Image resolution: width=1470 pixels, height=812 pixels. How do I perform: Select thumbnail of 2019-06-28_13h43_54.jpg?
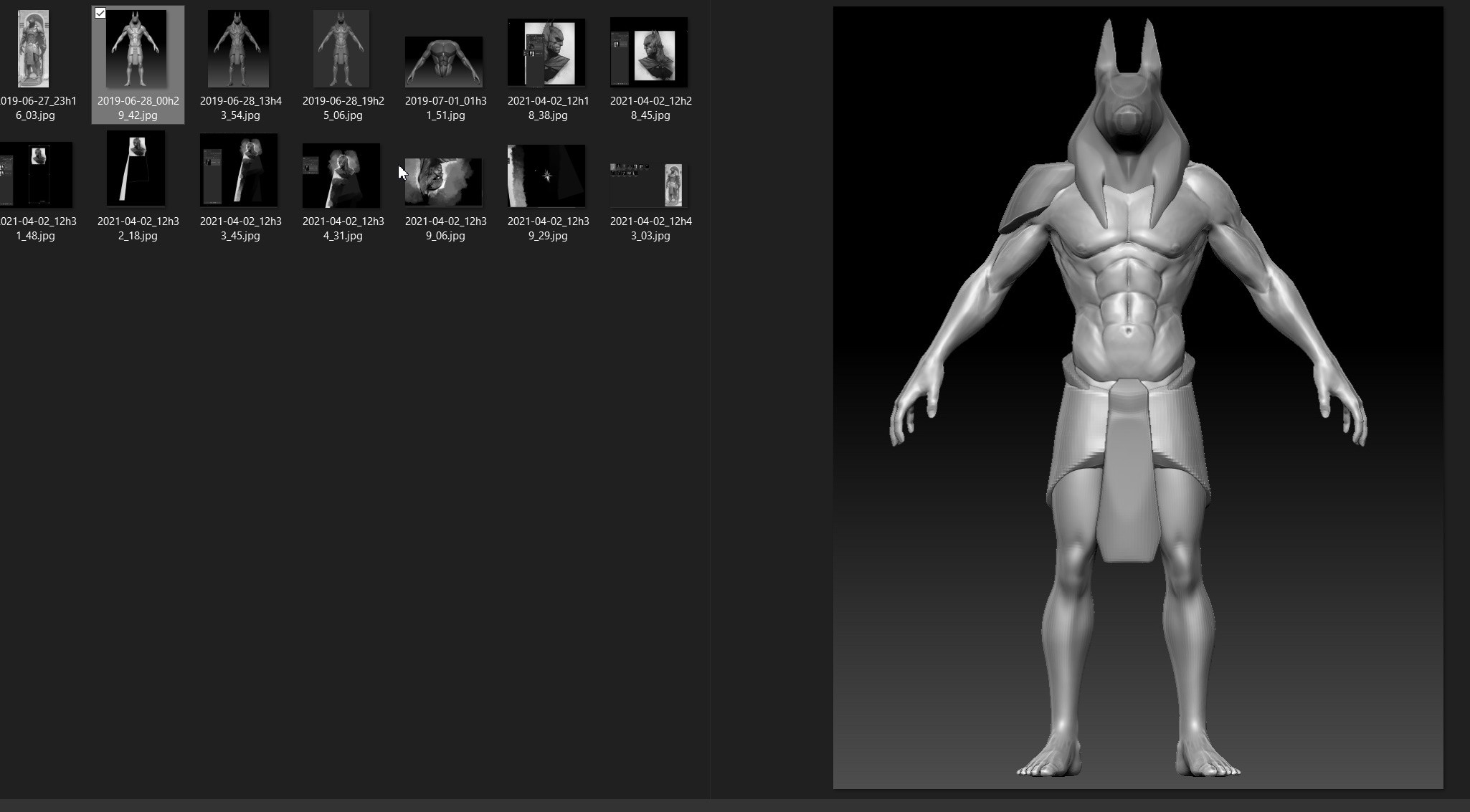[x=238, y=49]
